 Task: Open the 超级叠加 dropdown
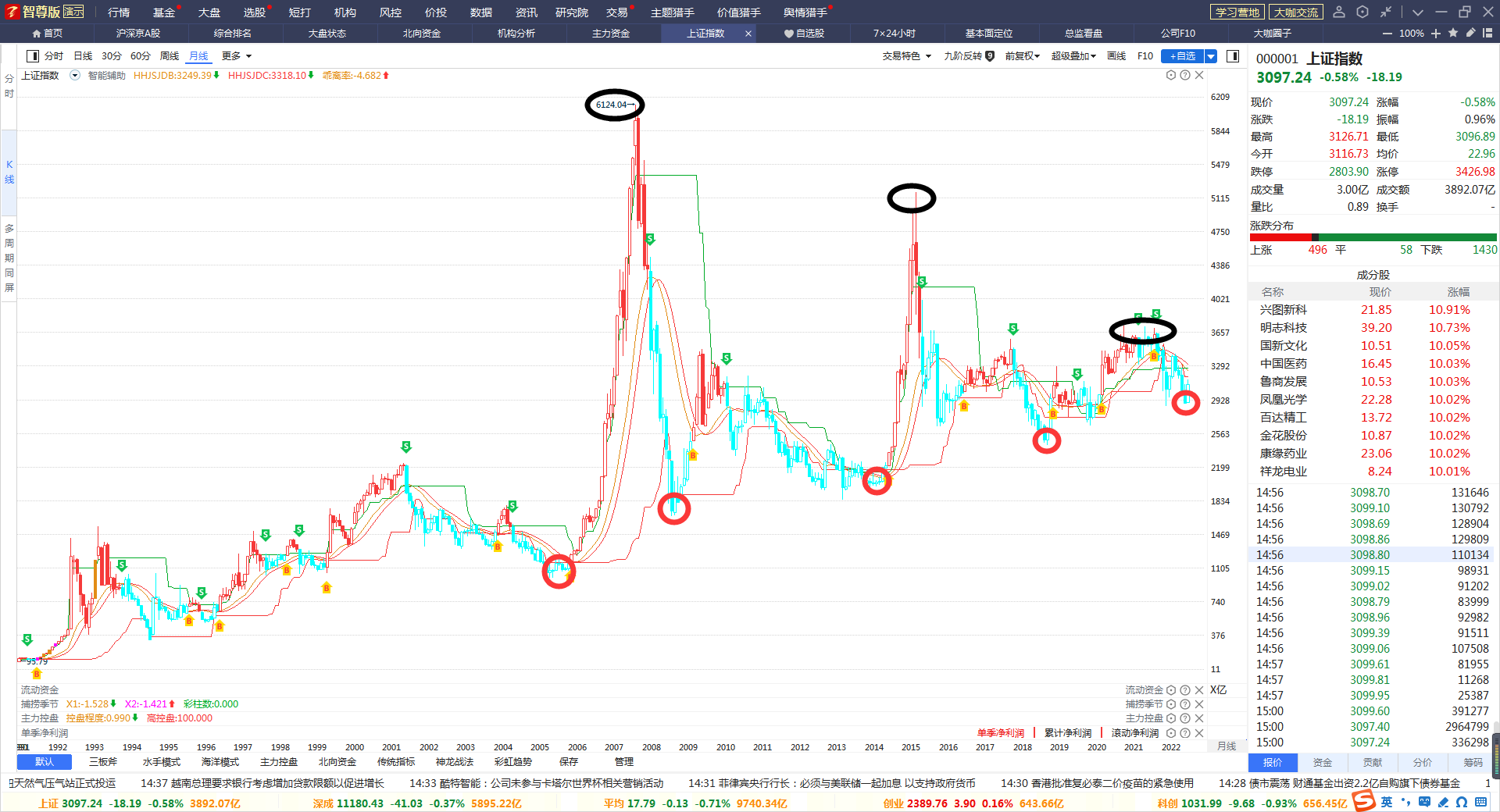coord(1073,56)
